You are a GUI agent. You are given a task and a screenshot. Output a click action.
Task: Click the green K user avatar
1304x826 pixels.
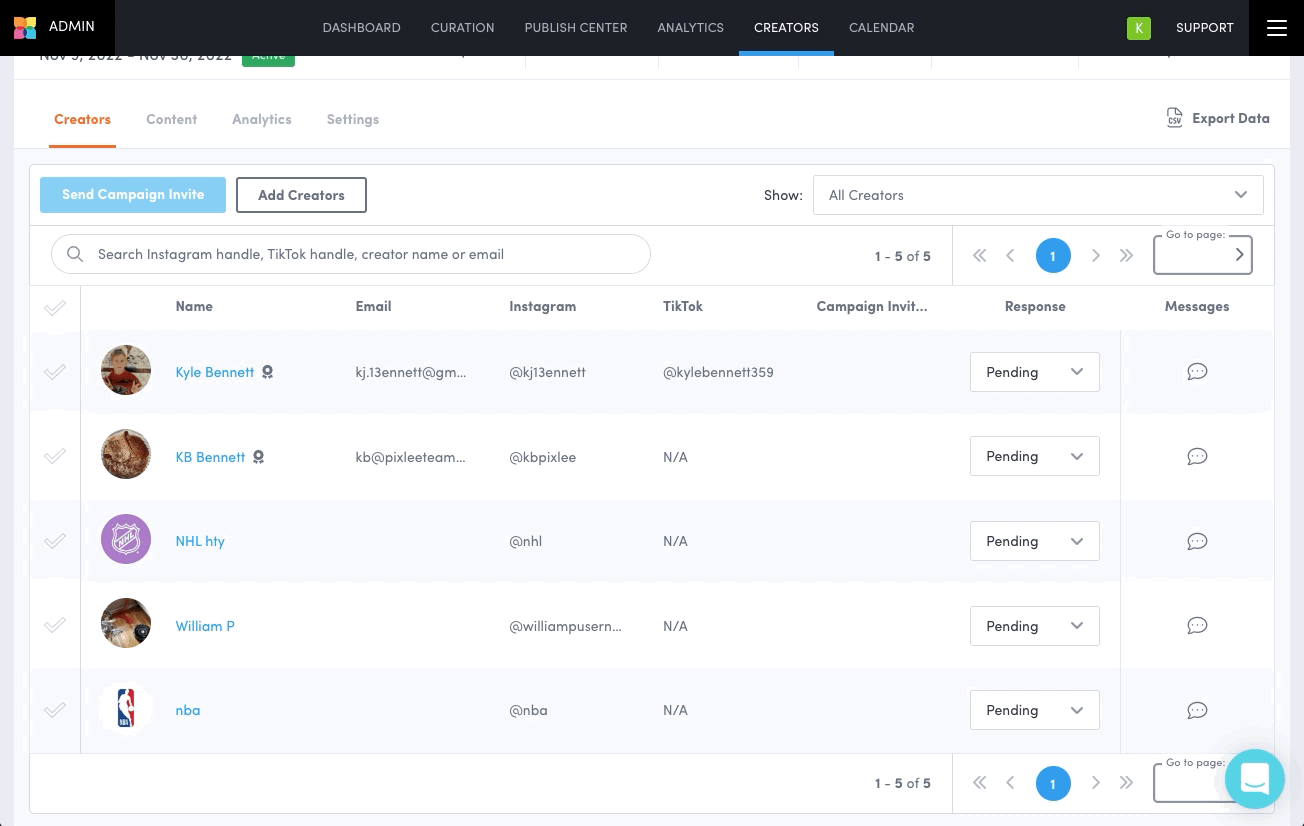coord(1138,28)
